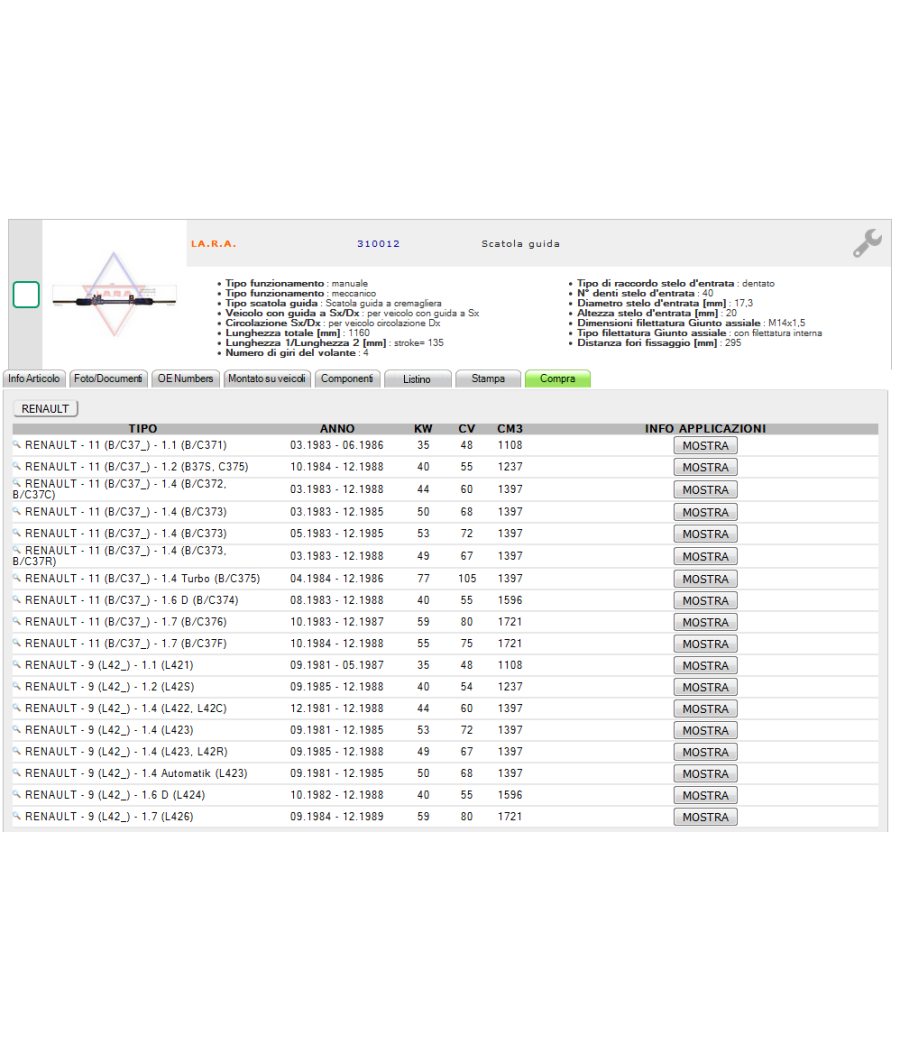Click the TIPO column header
This screenshot has height=1050, width=900.
(143, 429)
